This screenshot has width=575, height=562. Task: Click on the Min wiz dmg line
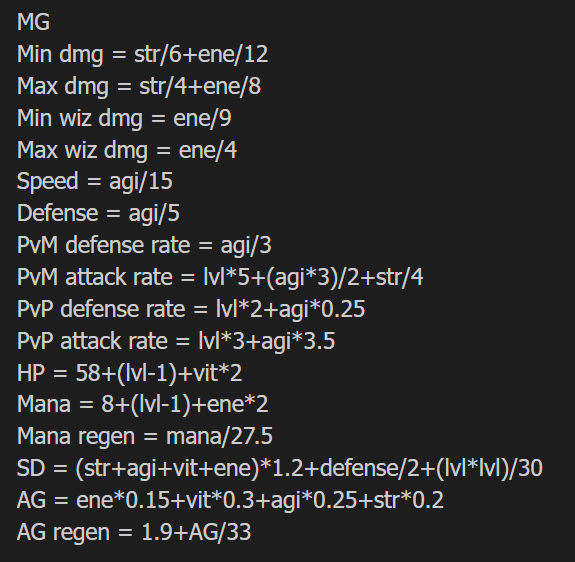[x=124, y=118]
